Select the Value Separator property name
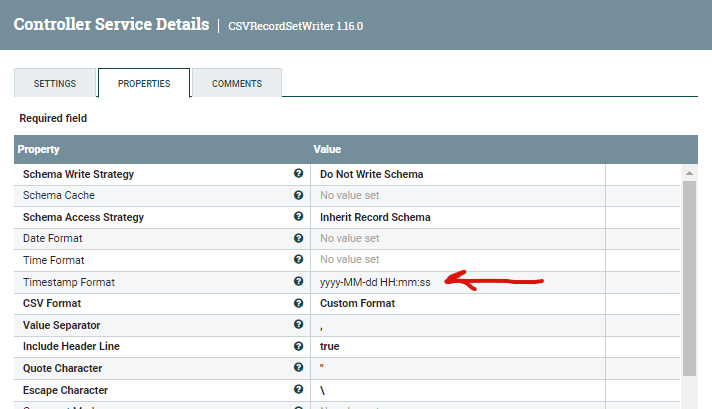Image resolution: width=712 pixels, height=409 pixels. pos(62,325)
